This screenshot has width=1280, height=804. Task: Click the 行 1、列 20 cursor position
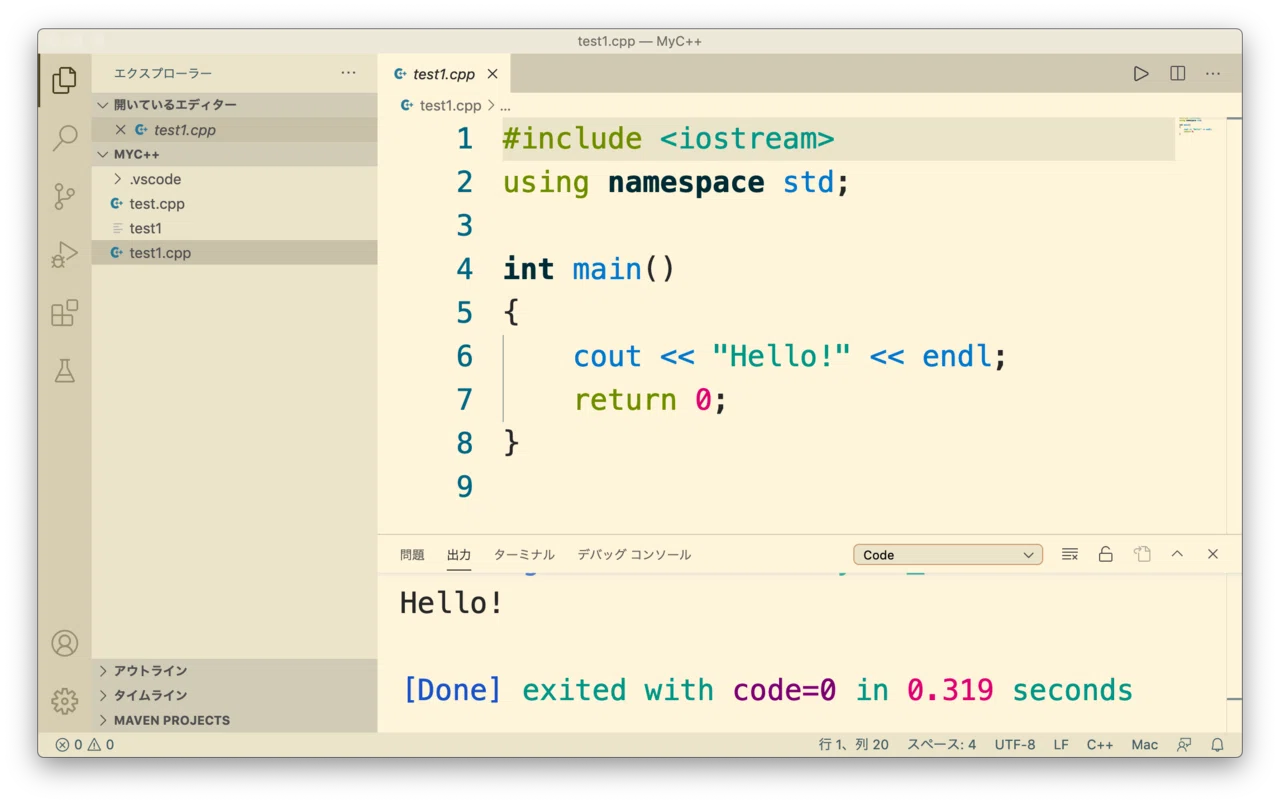point(854,745)
